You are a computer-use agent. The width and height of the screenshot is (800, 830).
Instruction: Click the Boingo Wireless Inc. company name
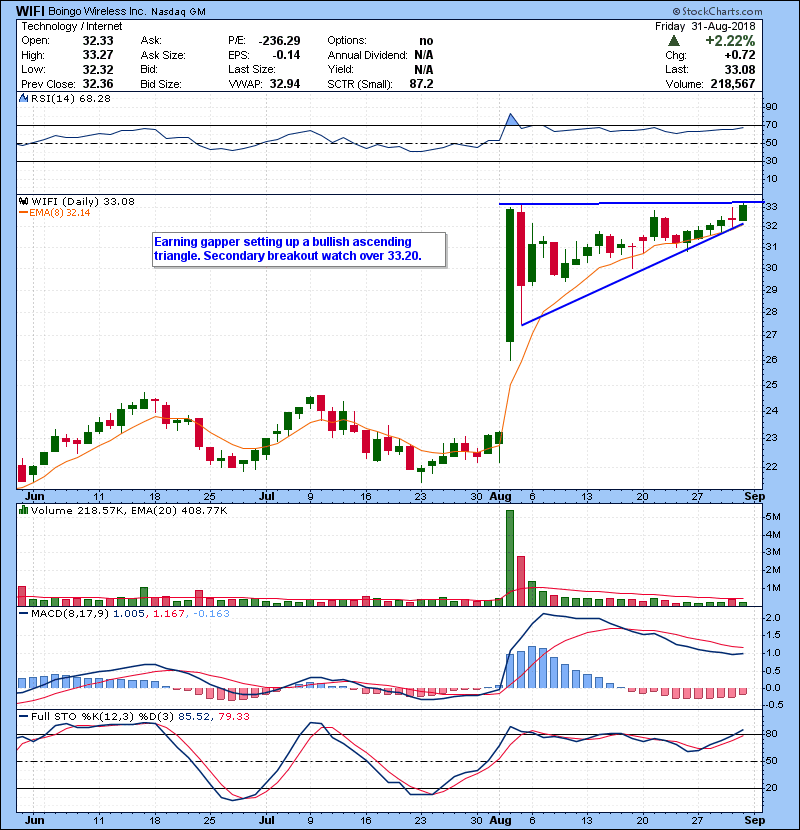(97, 11)
